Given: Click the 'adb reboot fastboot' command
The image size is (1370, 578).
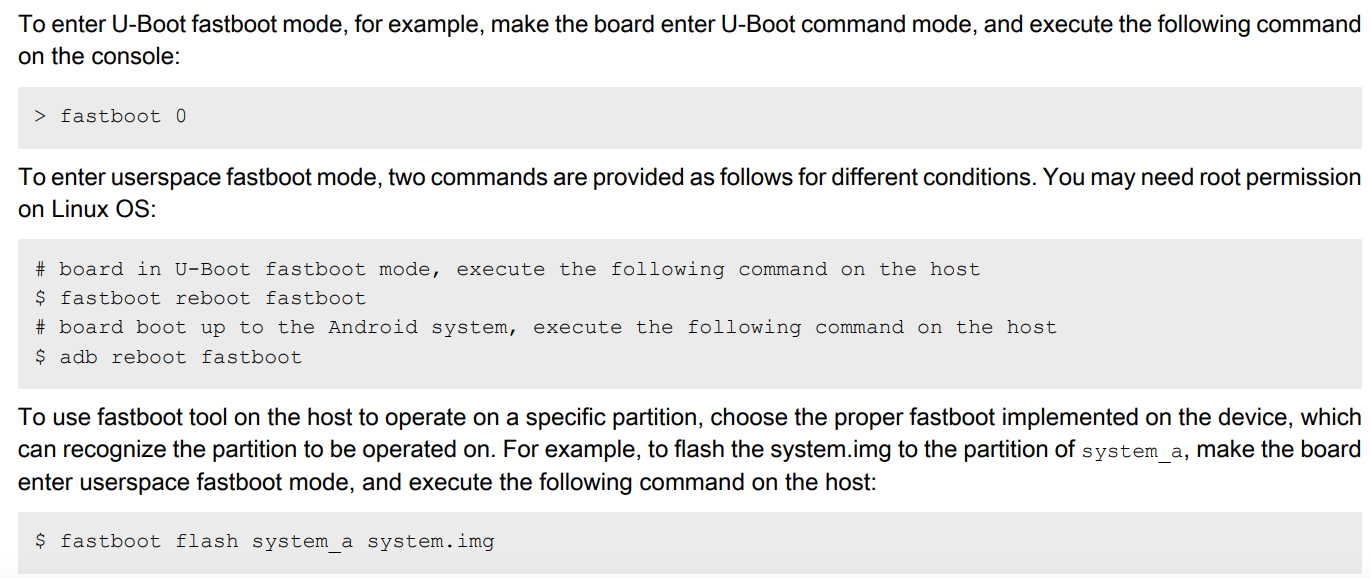Looking at the screenshot, I should [181, 357].
